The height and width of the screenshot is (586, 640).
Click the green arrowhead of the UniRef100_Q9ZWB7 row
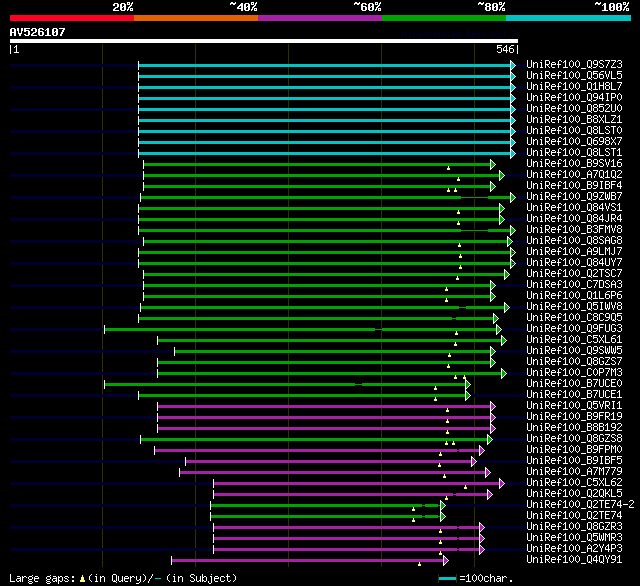pyautogui.click(x=513, y=198)
